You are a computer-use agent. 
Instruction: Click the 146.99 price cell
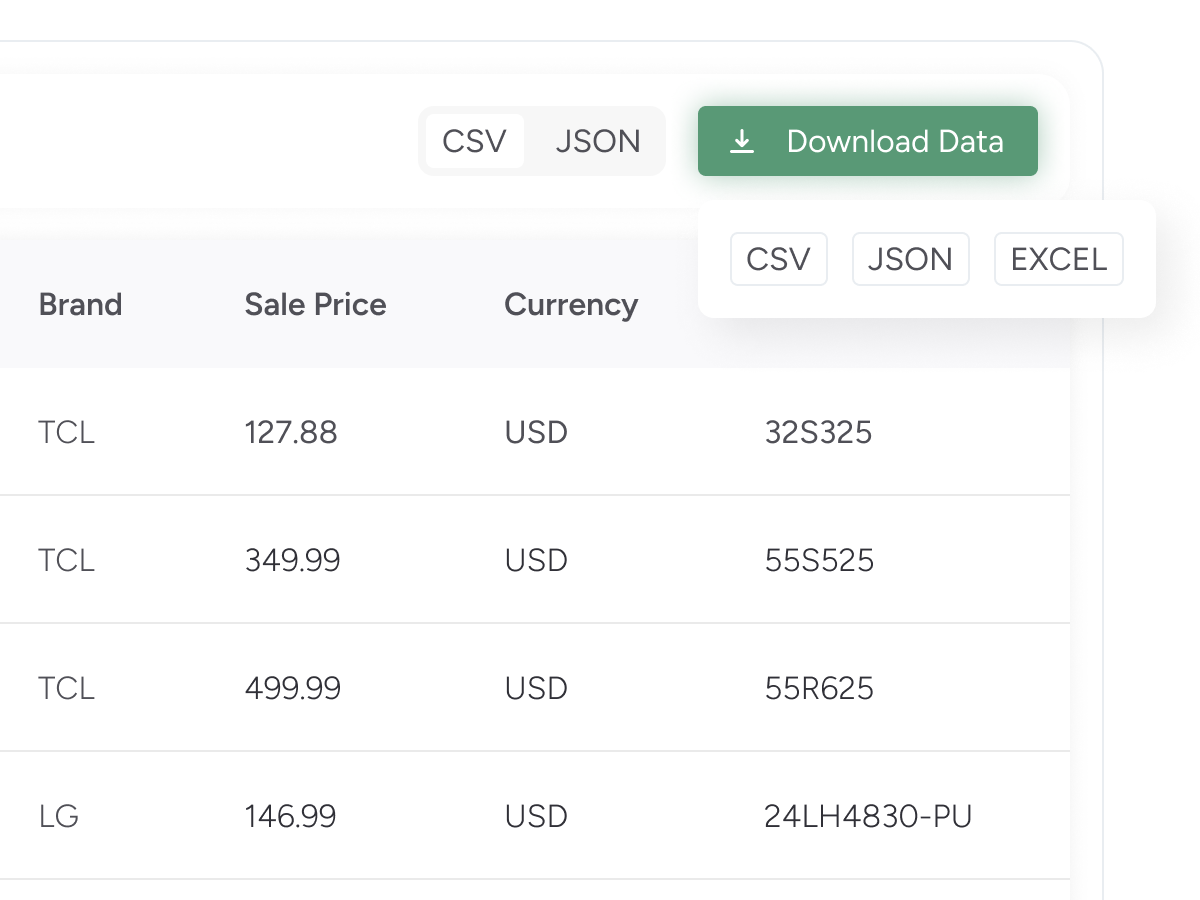tap(290, 816)
